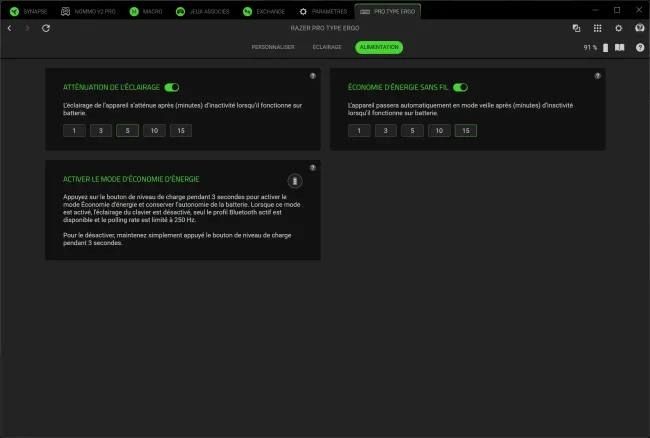Open the Exchange tab
Image resolution: width=650 pixels, height=438 pixels.
tap(264, 12)
